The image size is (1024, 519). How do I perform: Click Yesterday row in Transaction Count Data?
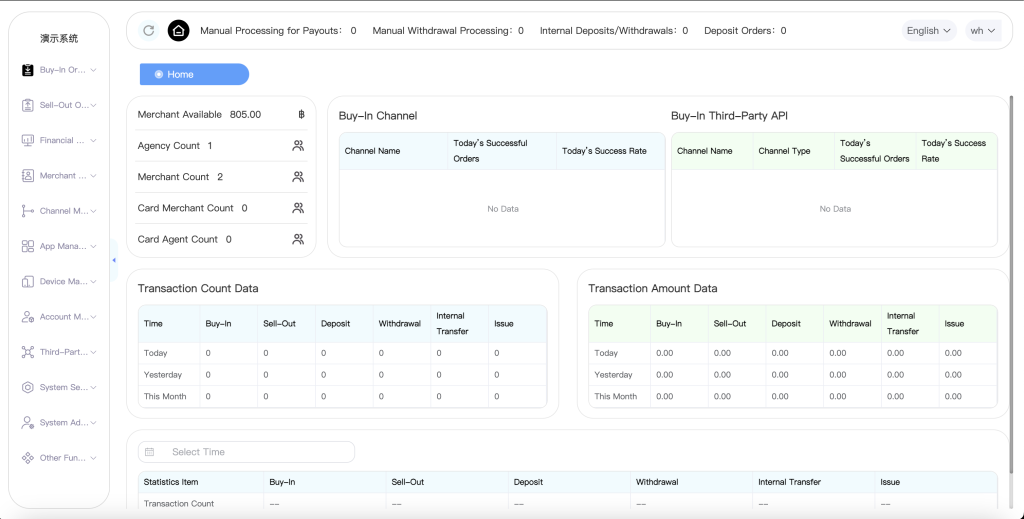[343, 375]
